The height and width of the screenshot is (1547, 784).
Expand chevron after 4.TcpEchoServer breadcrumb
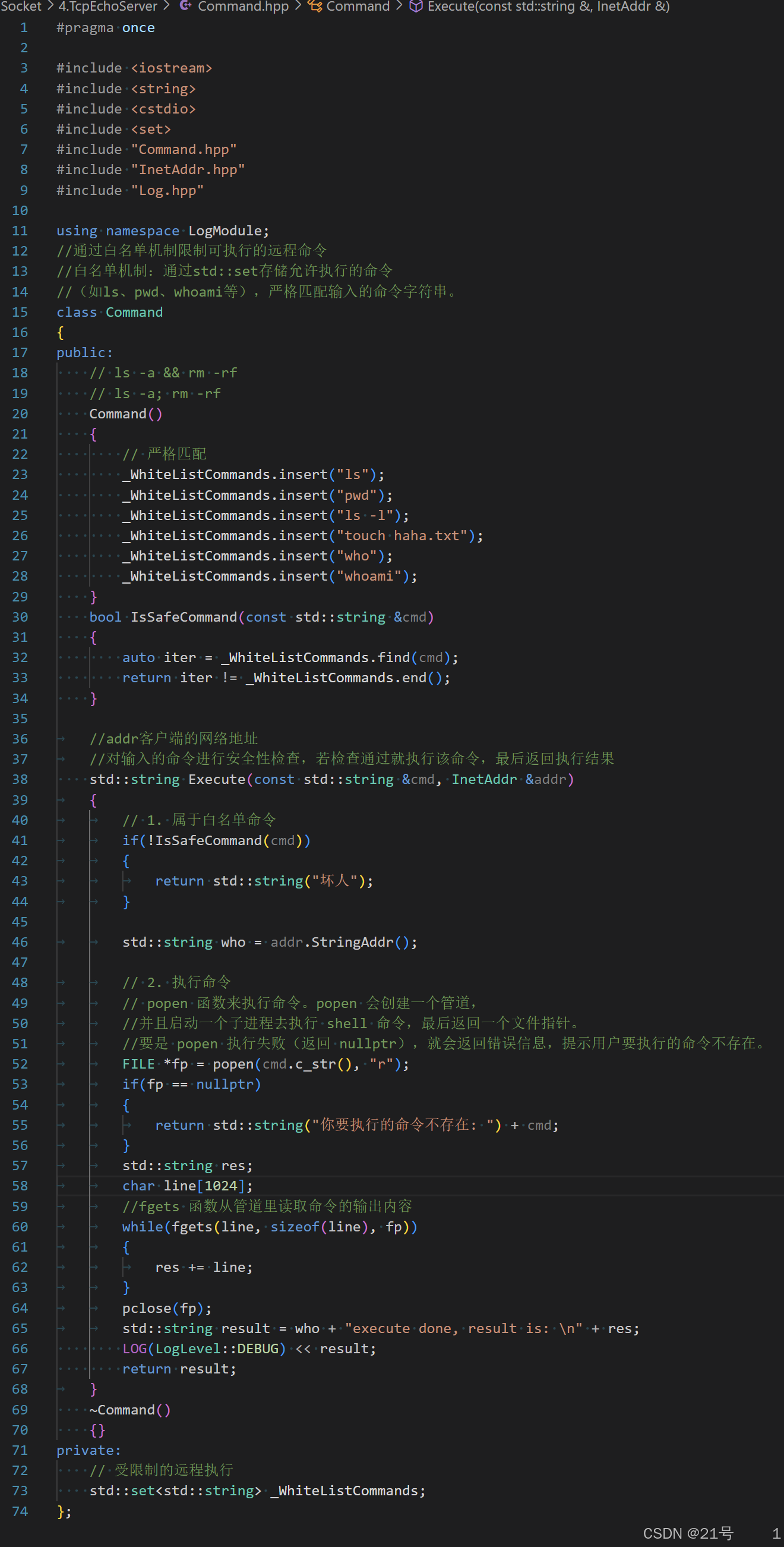pyautogui.click(x=167, y=6)
